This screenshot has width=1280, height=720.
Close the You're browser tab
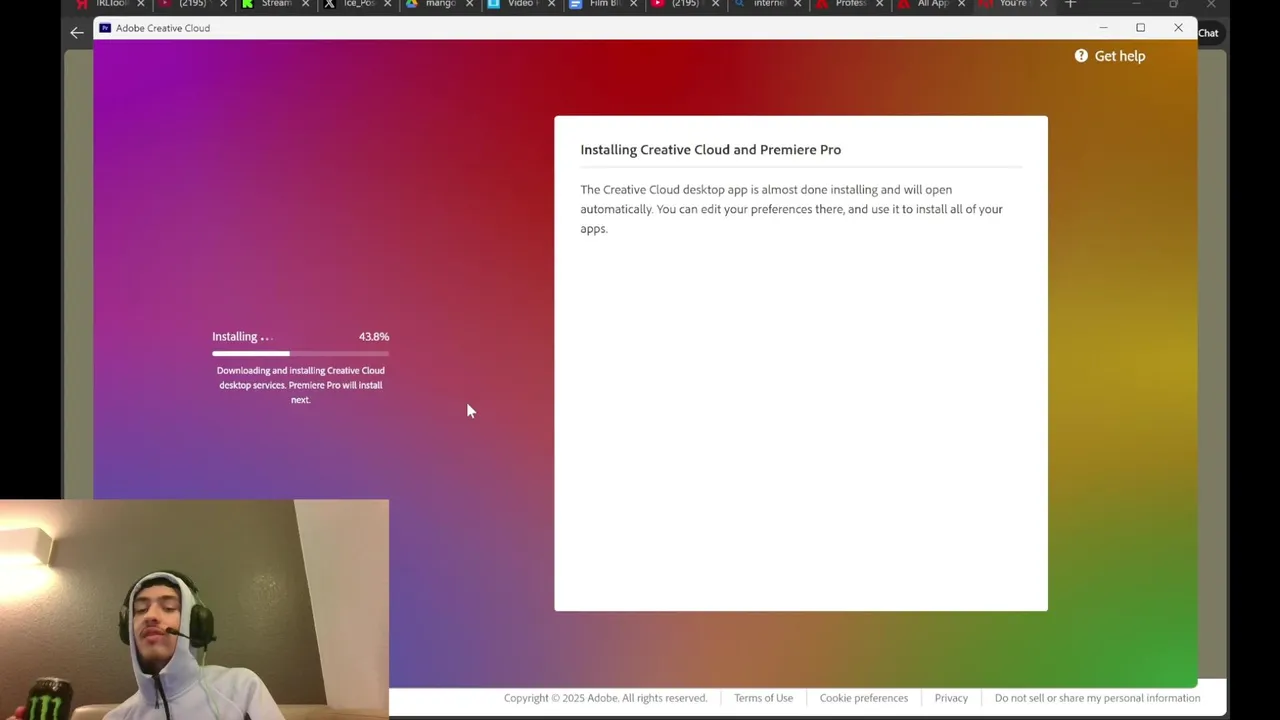point(1043,4)
